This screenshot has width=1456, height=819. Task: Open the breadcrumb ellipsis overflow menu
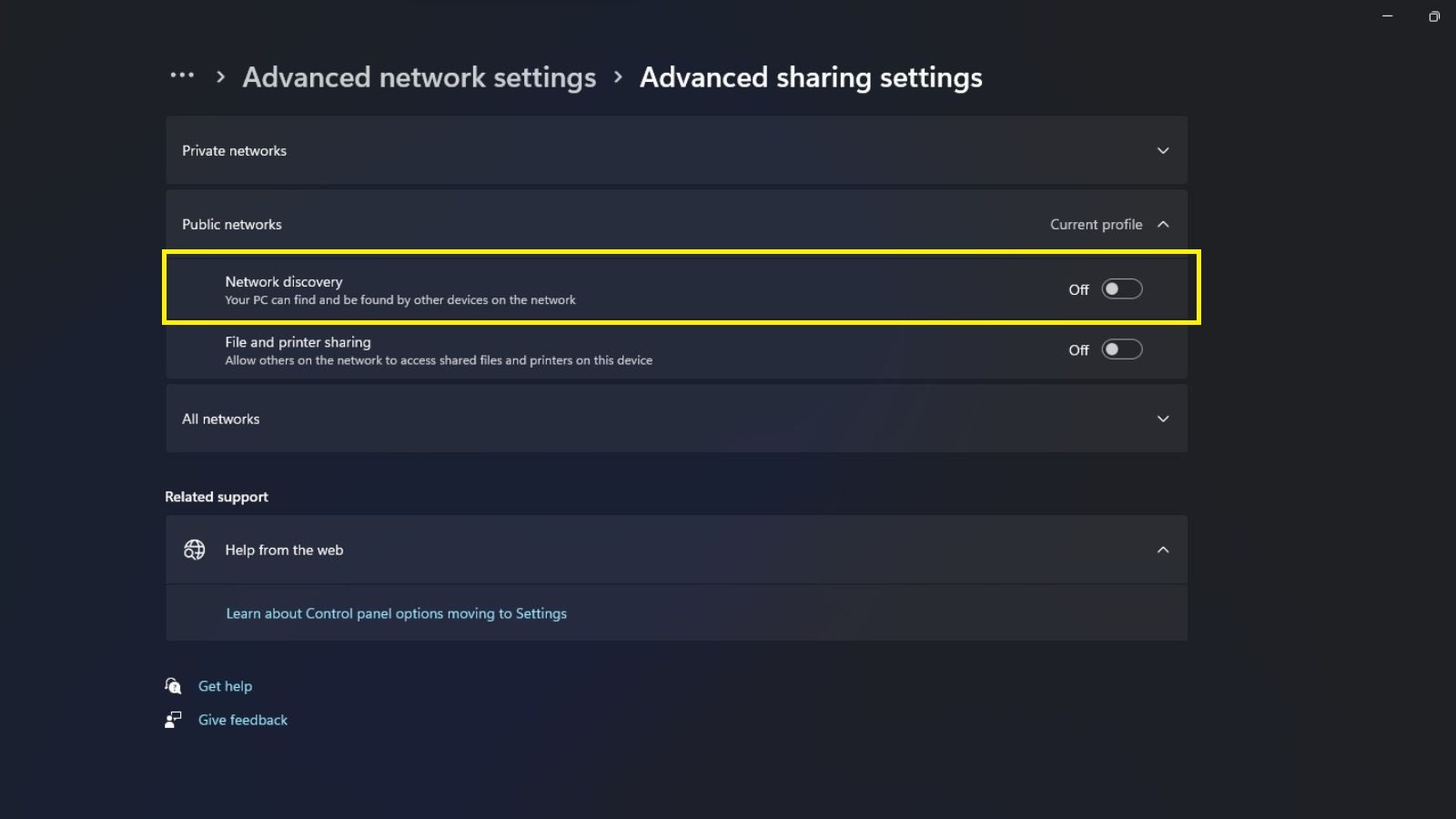coord(182,76)
